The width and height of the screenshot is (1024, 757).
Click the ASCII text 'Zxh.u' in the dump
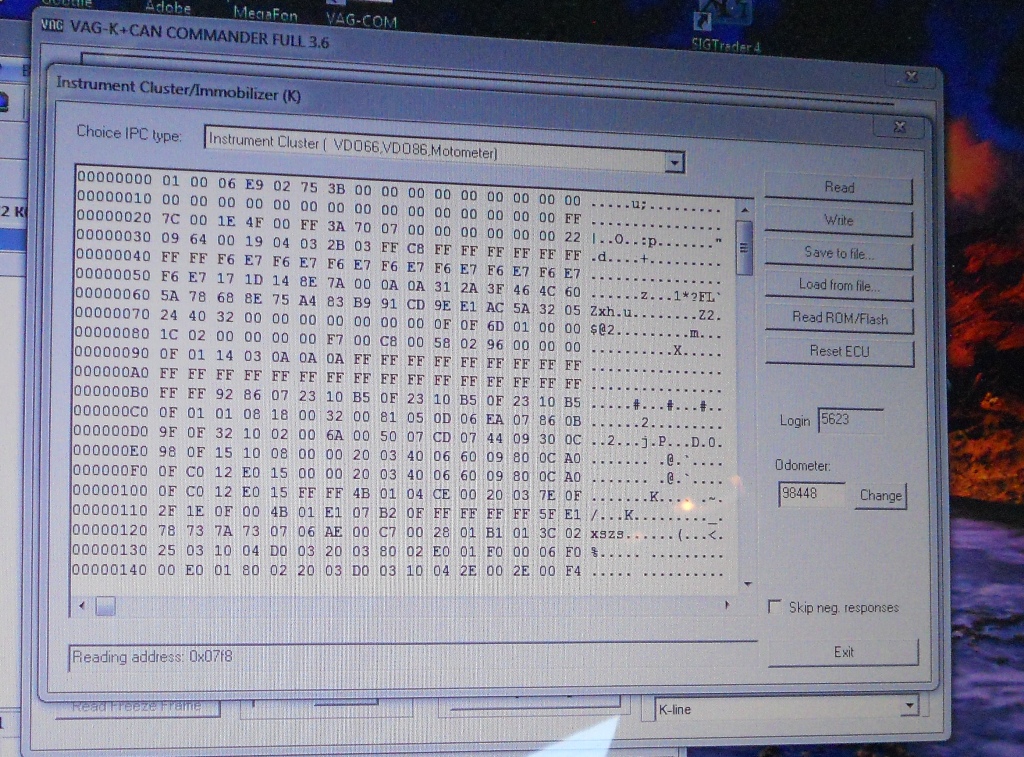pos(611,312)
